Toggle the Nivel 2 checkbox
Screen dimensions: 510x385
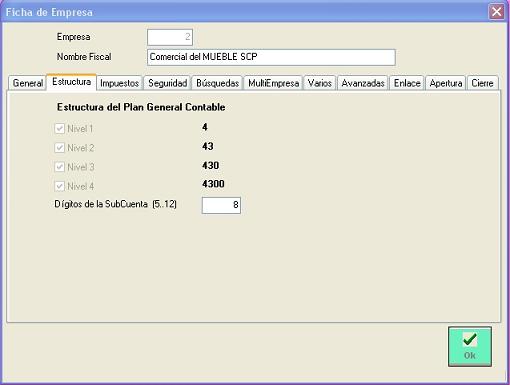click(x=59, y=148)
